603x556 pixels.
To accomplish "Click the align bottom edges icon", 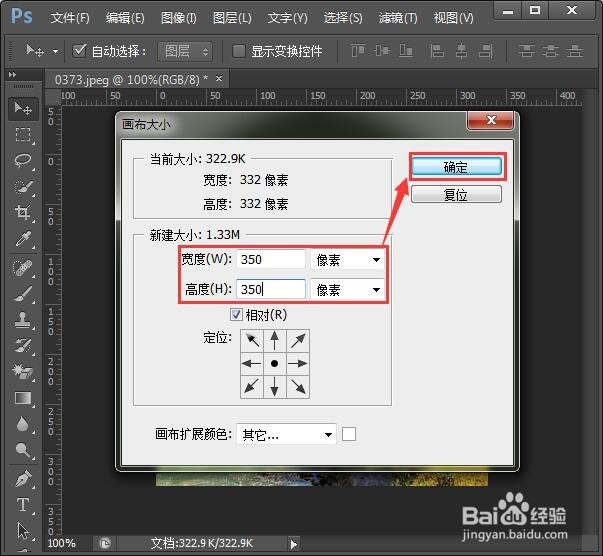I will point(406,50).
